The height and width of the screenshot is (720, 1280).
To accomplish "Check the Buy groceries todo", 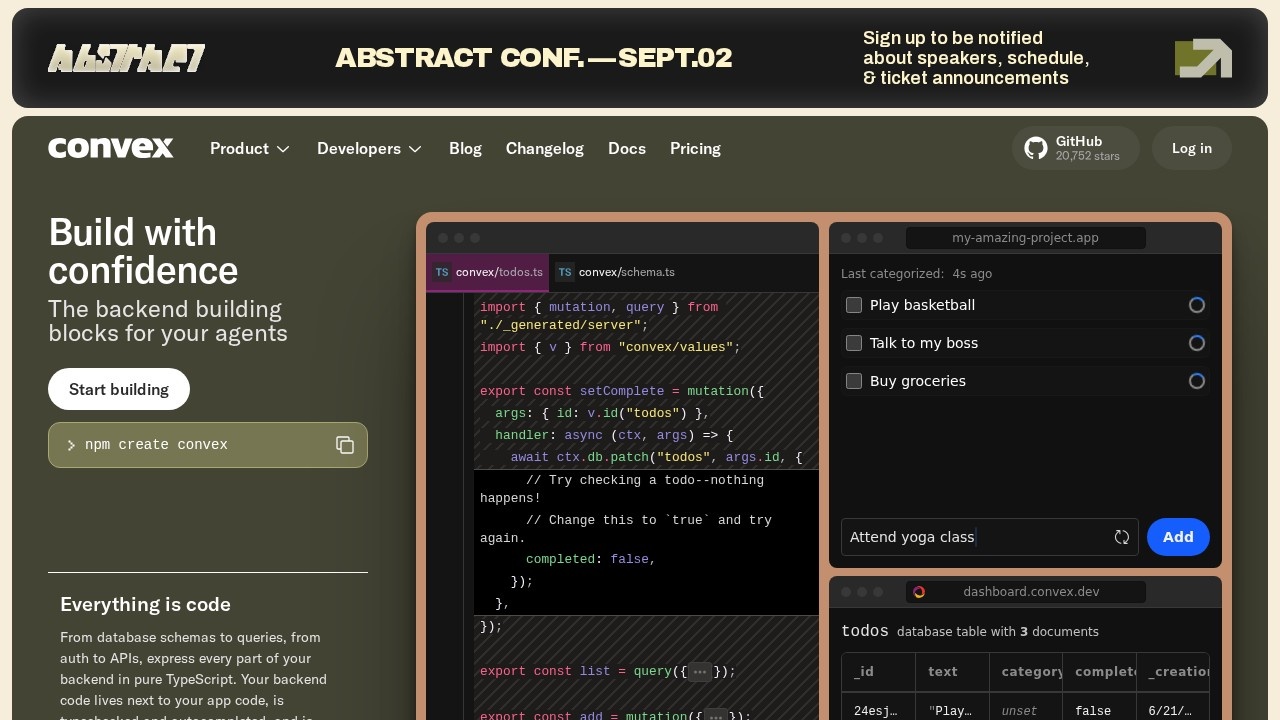I will (854, 381).
